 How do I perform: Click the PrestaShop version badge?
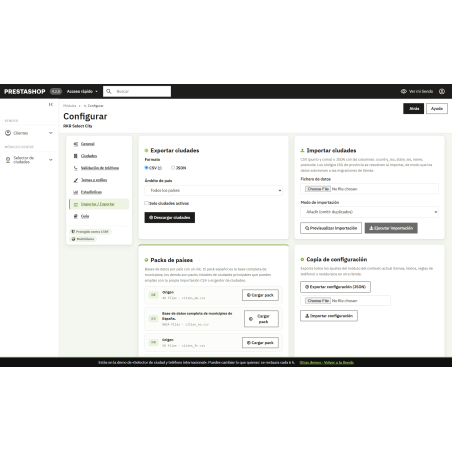point(56,91)
